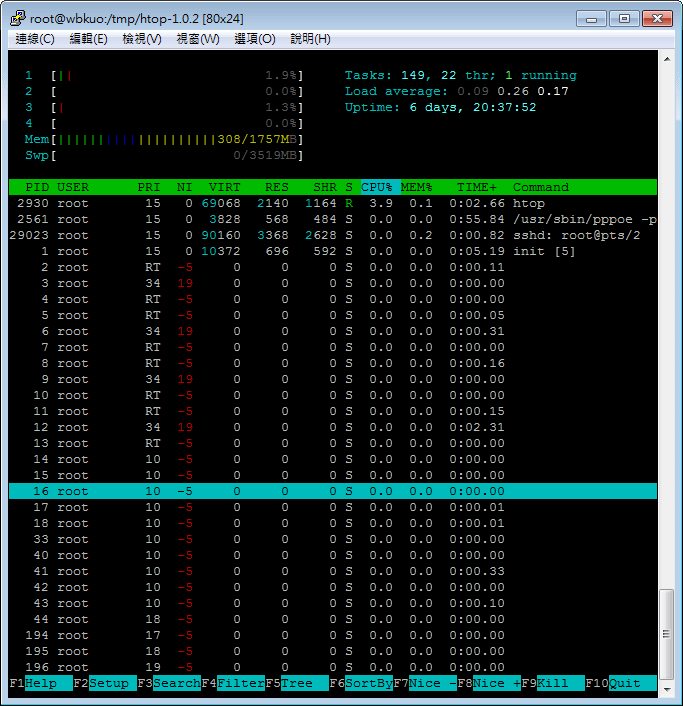Sort by the SHR column header
The height and width of the screenshot is (706, 683).
click(x=325, y=187)
